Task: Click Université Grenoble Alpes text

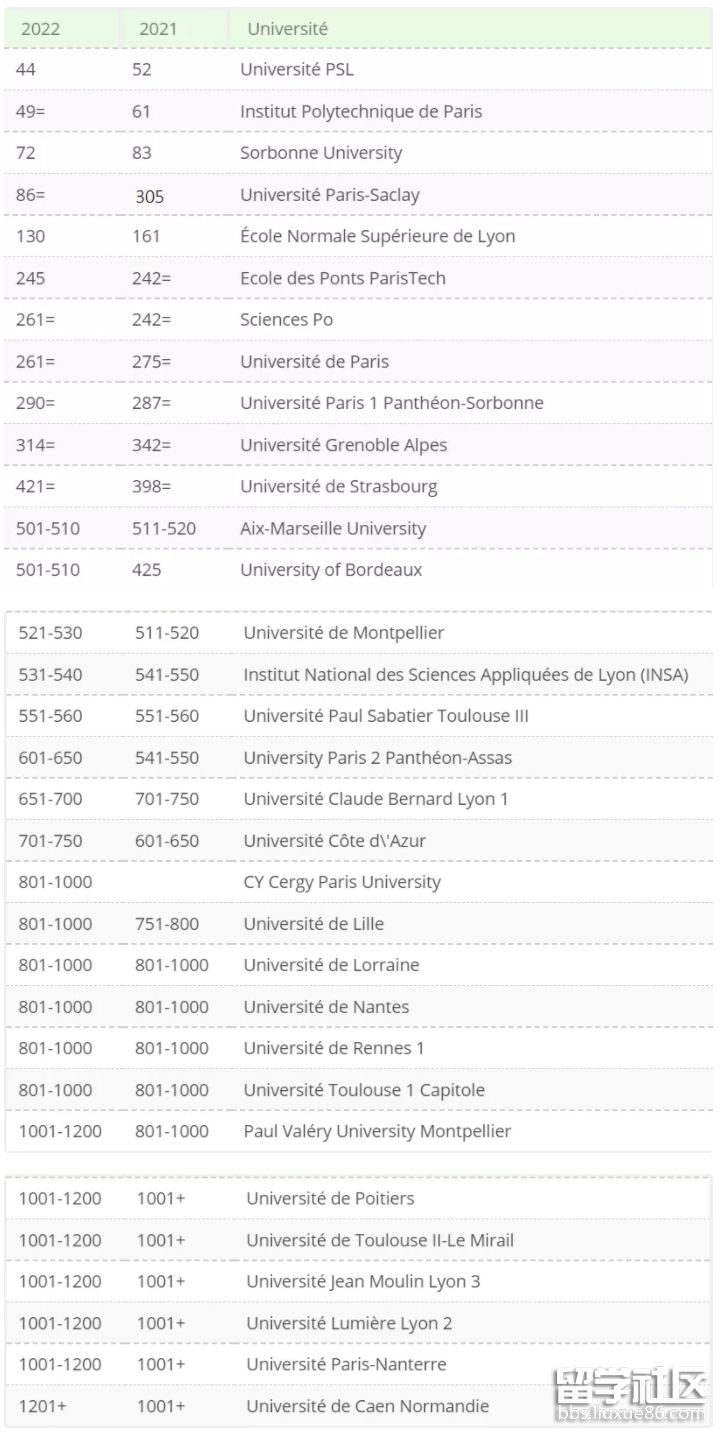Action: (344, 445)
